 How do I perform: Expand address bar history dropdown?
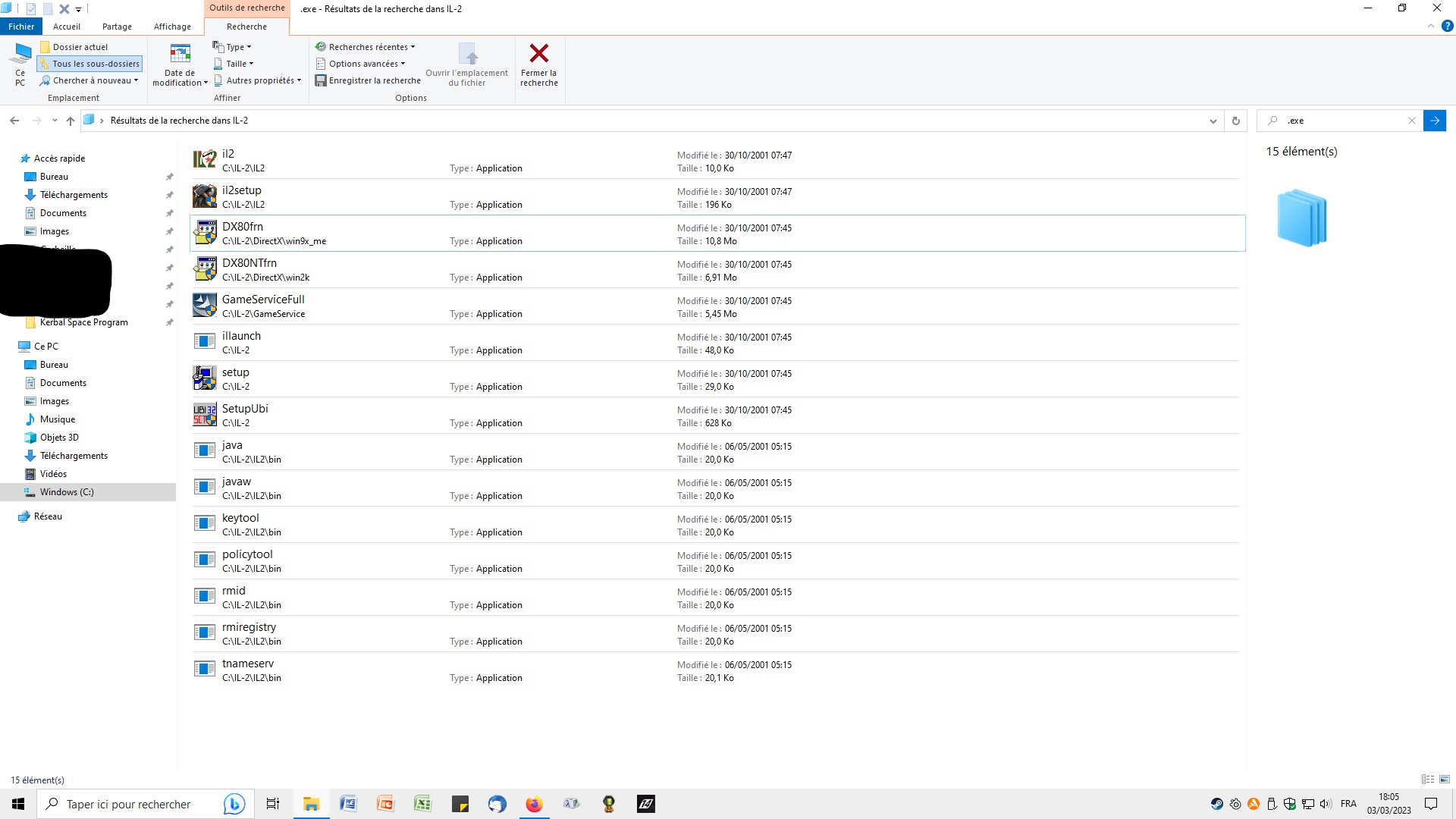pos(1213,121)
